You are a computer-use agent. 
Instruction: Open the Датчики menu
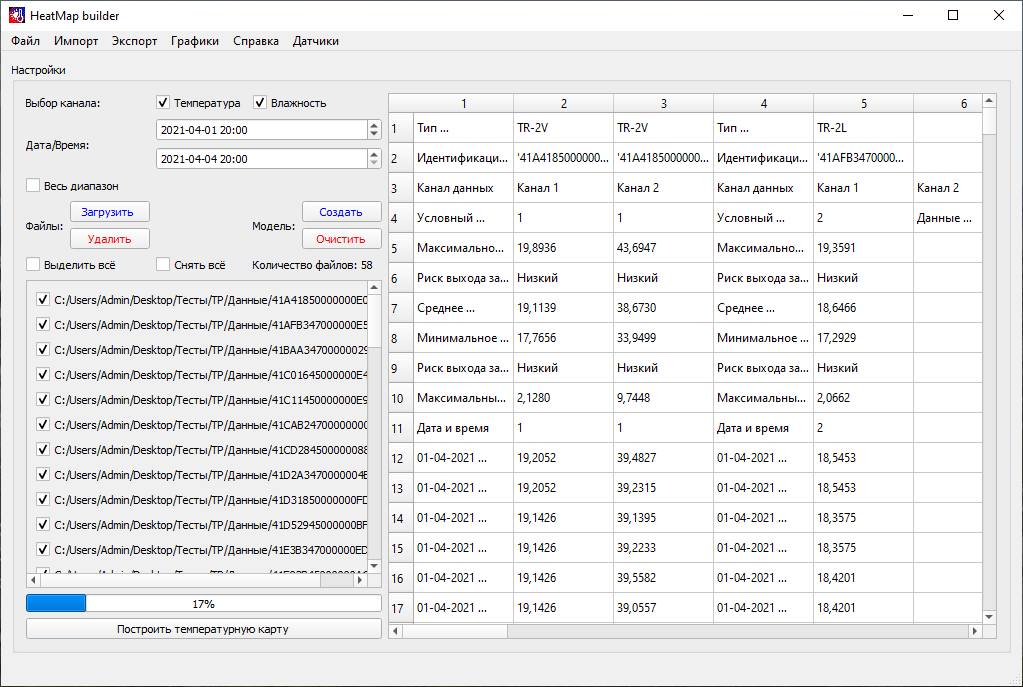(x=315, y=41)
